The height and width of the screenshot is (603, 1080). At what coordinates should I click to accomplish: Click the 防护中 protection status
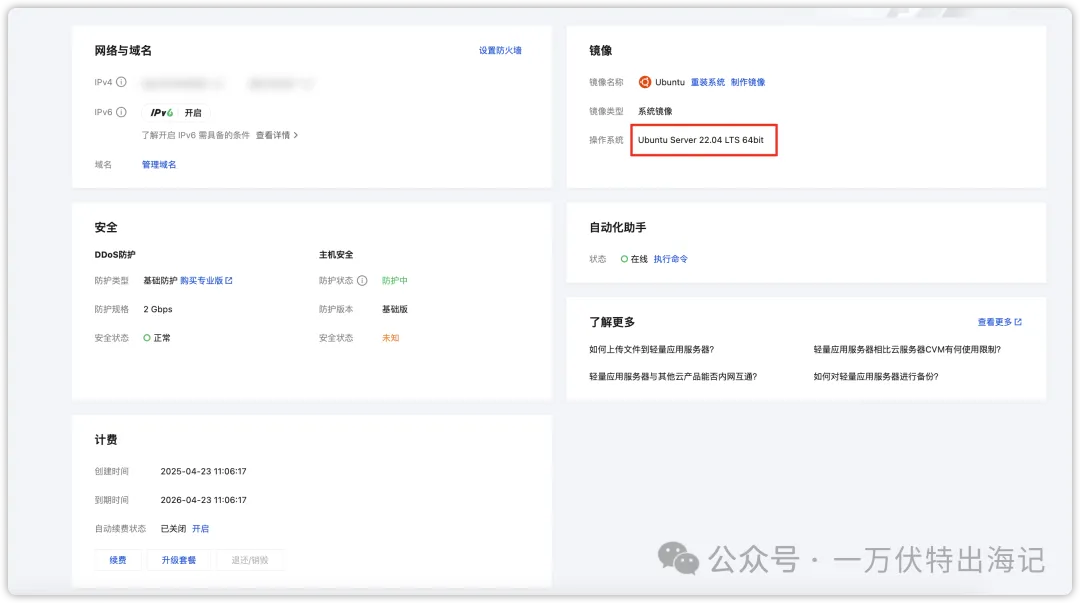(395, 280)
